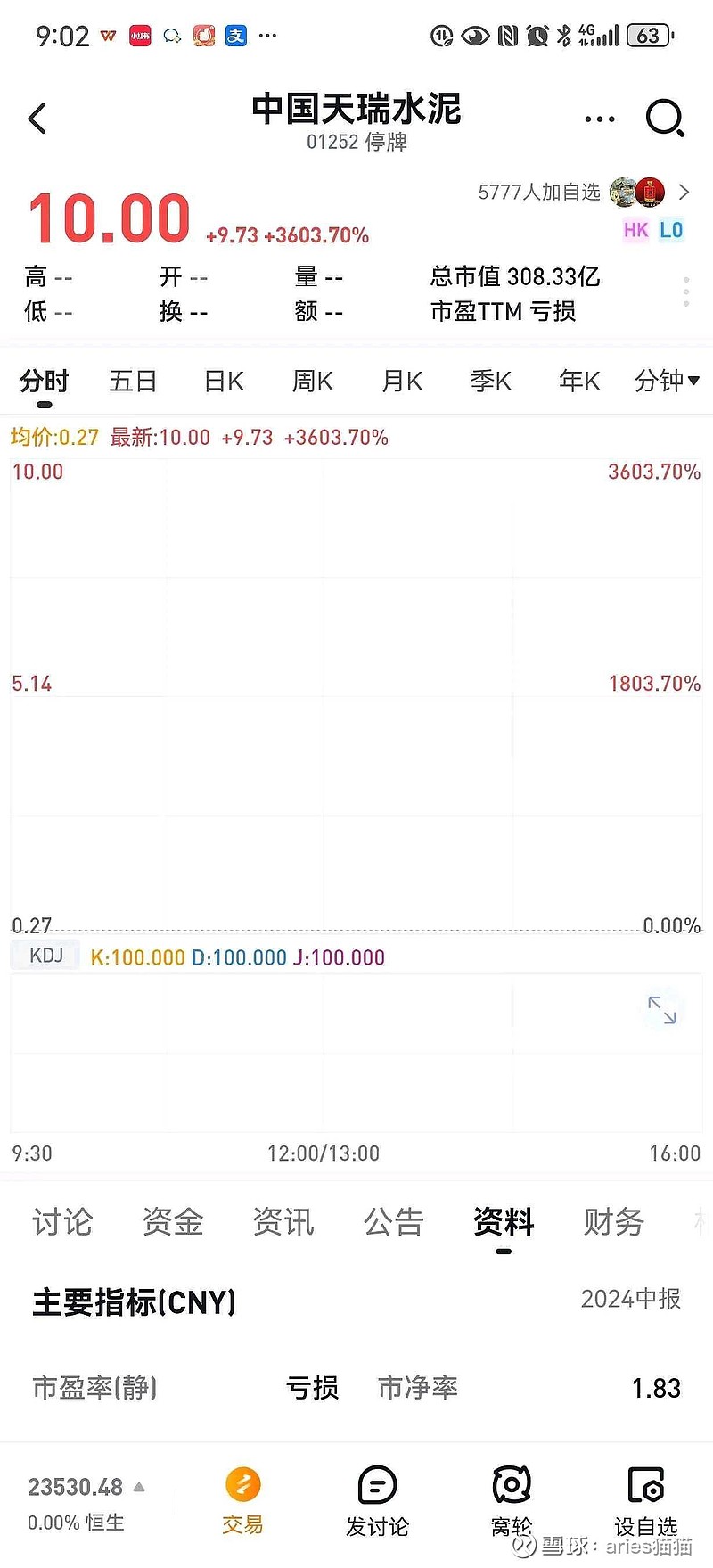The height and width of the screenshot is (1568, 713).
Task: Open the 分钟 minute interval dropdown
Action: coord(667,382)
